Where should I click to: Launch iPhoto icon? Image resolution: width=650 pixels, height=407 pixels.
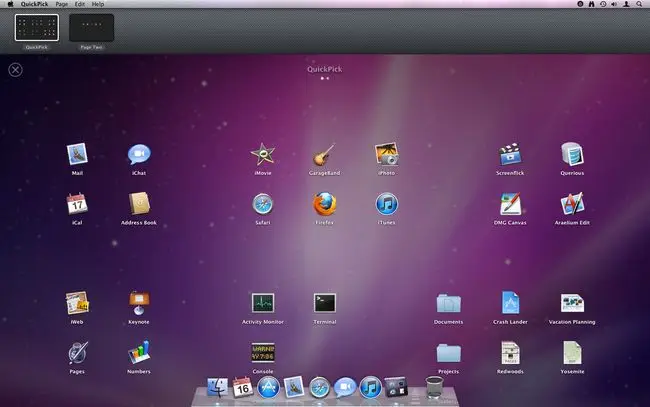[x=386, y=154]
